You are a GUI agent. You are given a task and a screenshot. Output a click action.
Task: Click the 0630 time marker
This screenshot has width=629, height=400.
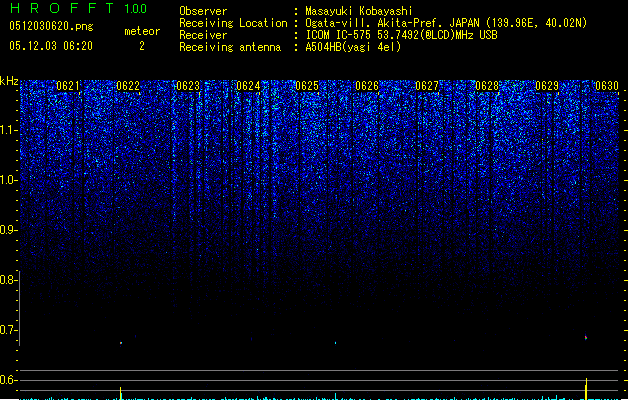(x=607, y=86)
